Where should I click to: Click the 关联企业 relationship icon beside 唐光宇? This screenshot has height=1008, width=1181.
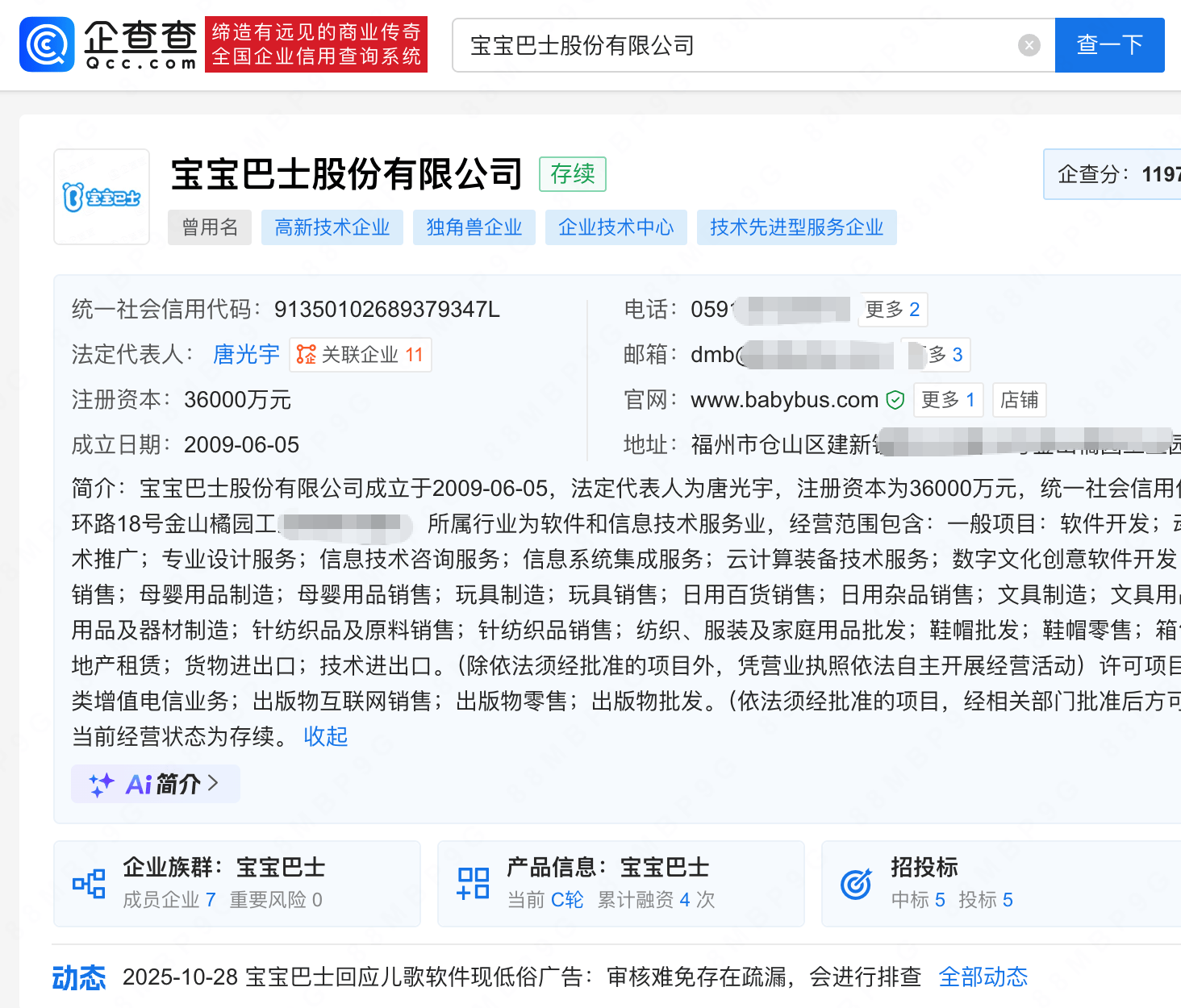coord(307,354)
